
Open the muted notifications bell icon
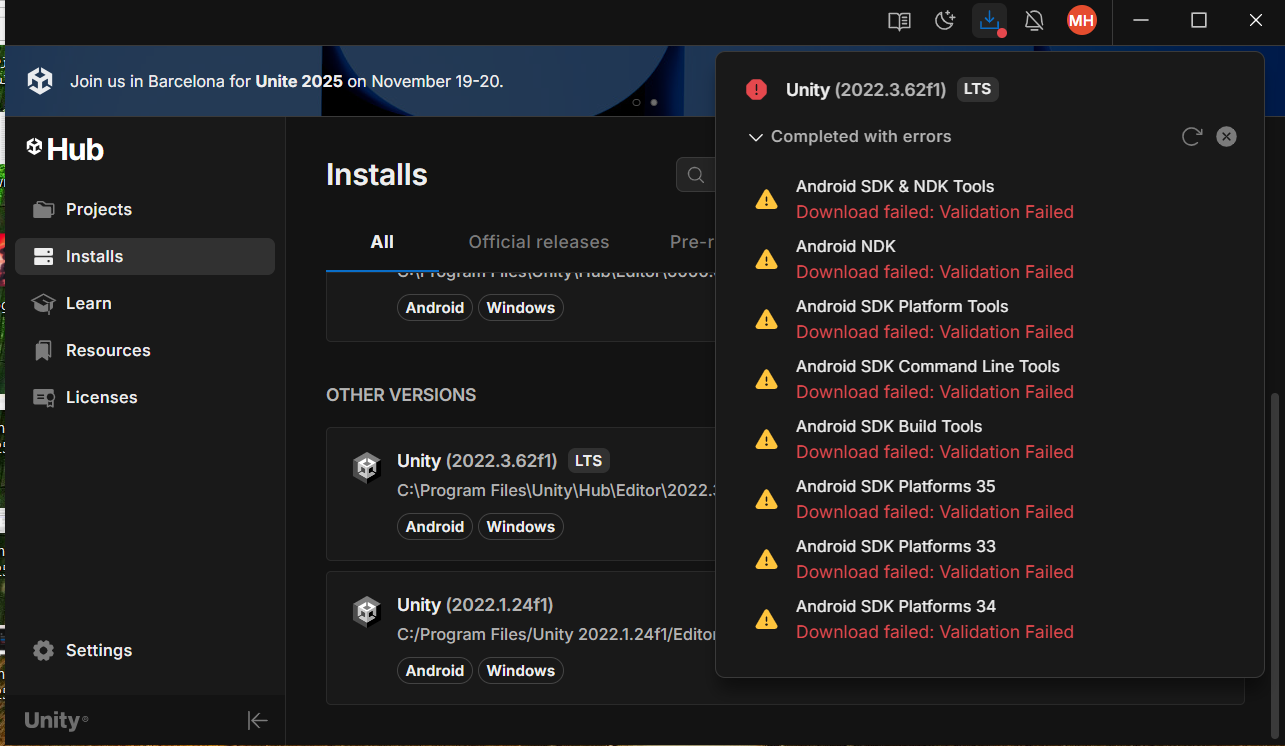[1035, 21]
